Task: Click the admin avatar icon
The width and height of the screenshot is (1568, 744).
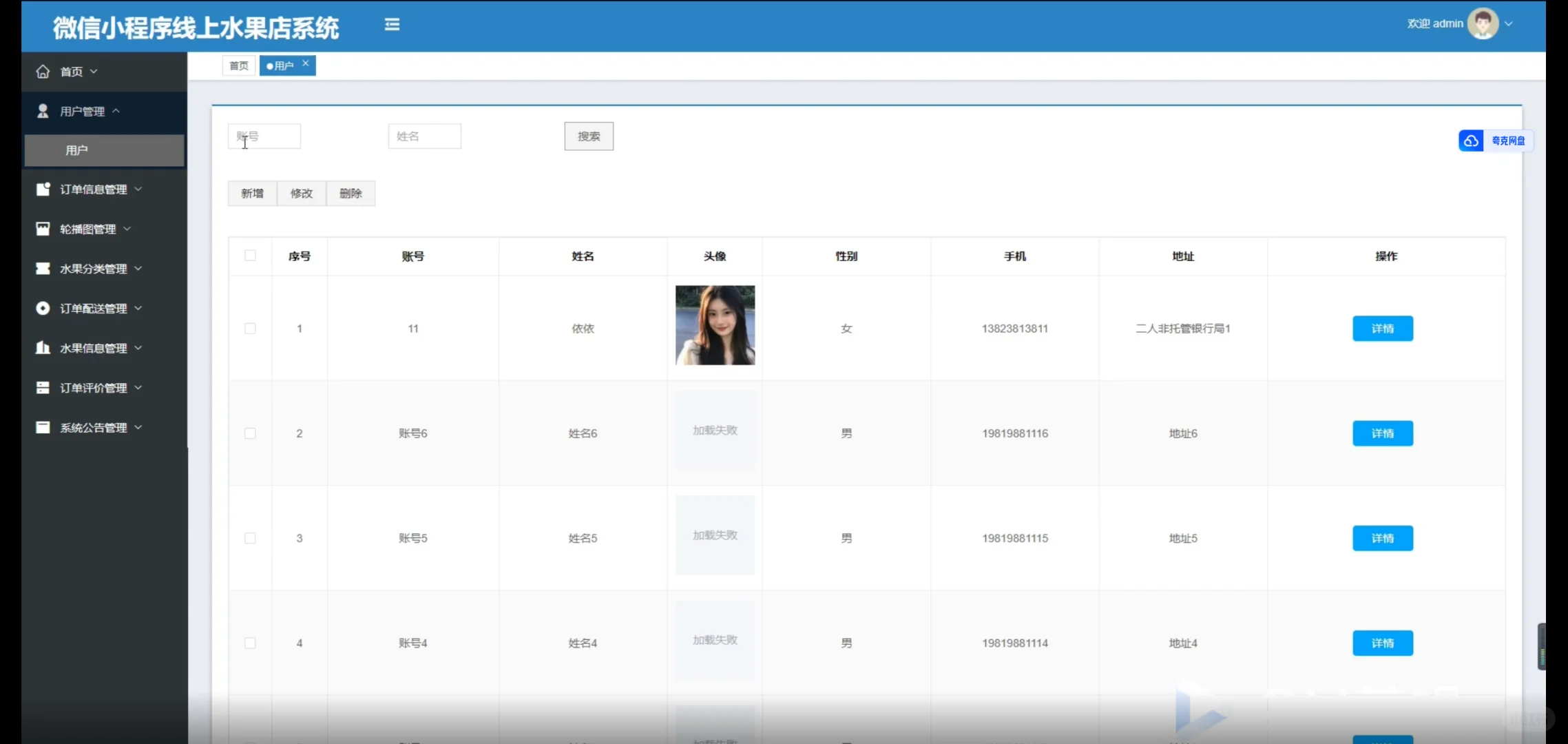Action: pyautogui.click(x=1482, y=23)
